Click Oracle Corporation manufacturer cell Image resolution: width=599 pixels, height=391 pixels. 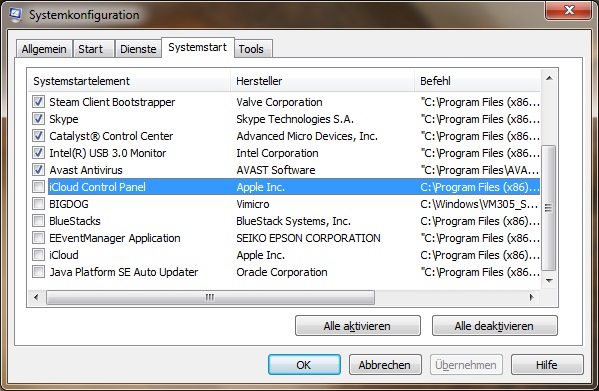point(282,272)
